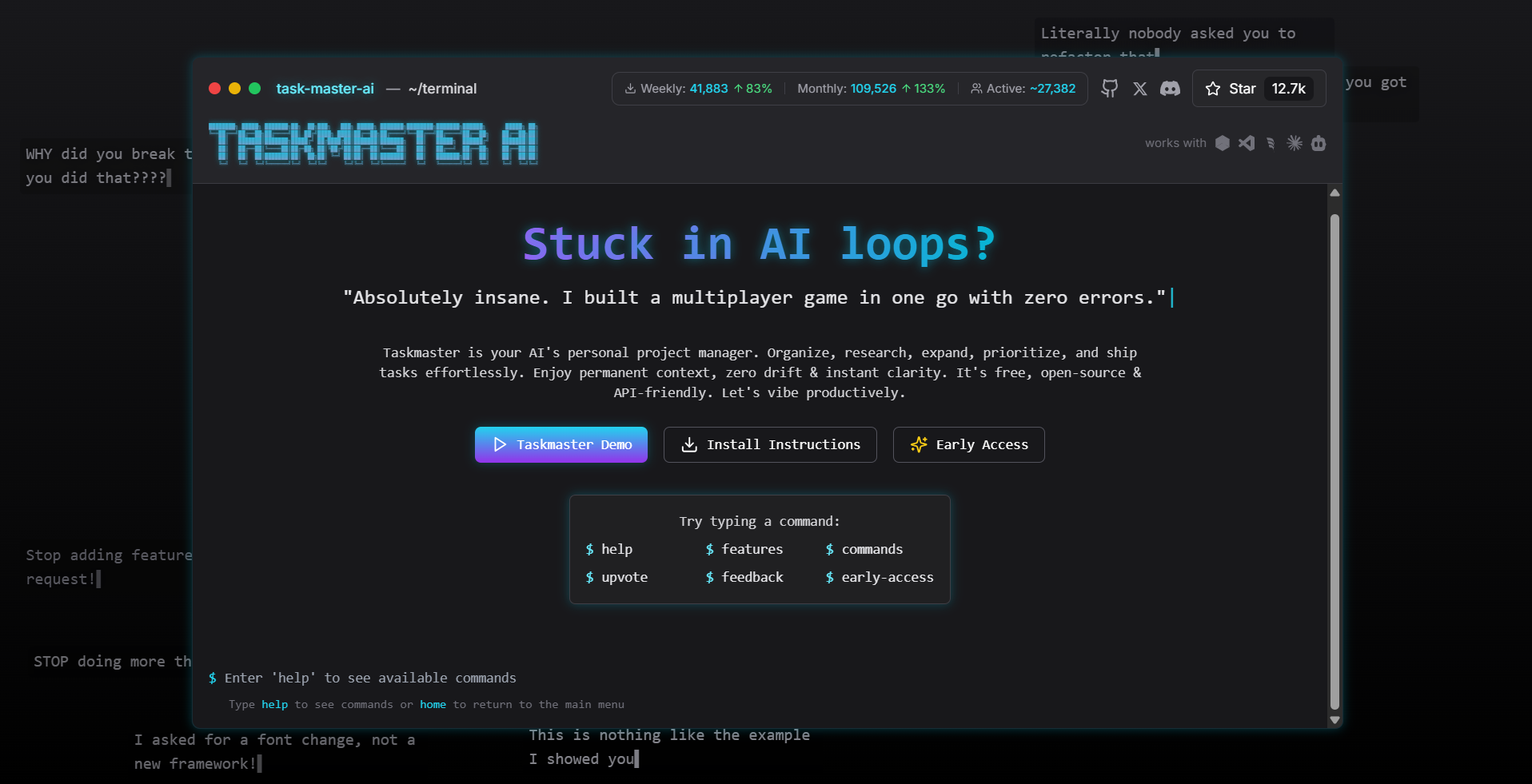Click the monthly 133% growth indicator
The image size is (1532, 784).
point(924,89)
